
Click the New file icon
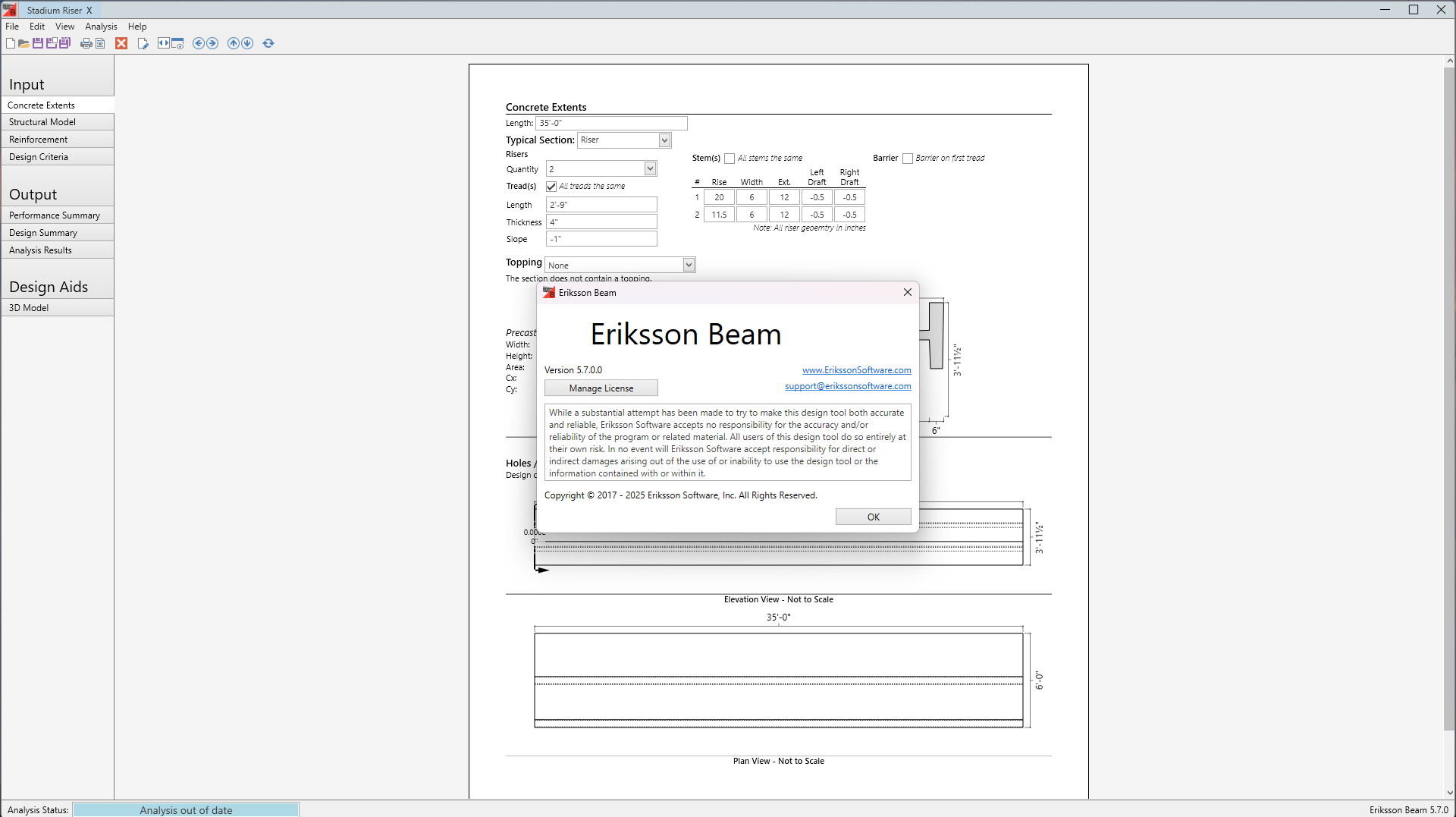click(11, 43)
